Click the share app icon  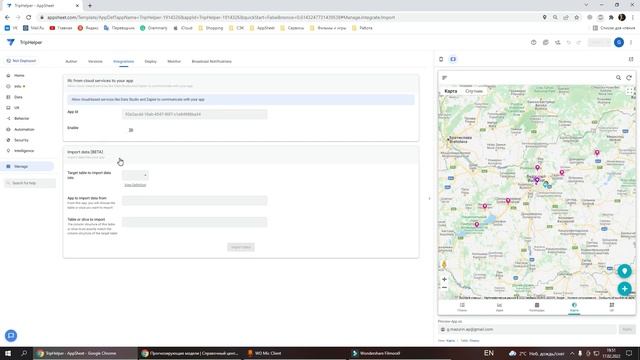point(558,42)
